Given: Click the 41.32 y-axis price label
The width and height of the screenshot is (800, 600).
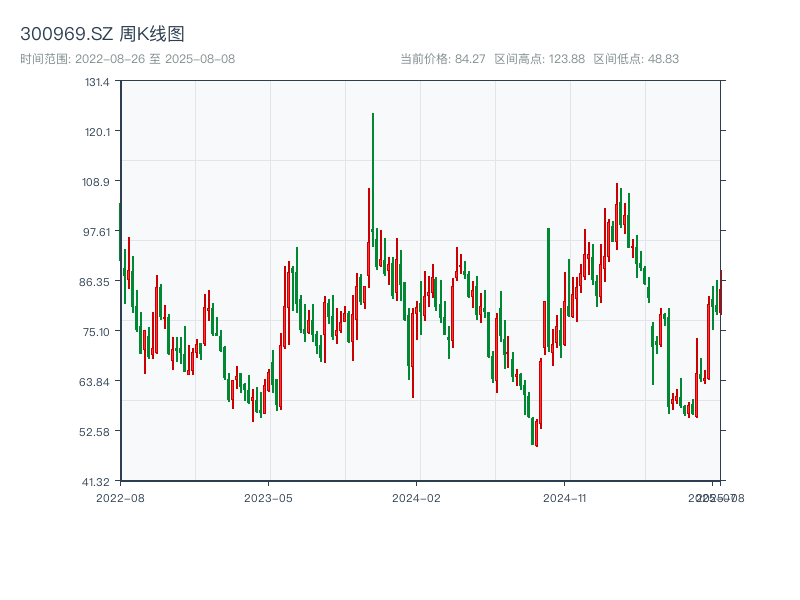Looking at the screenshot, I should coord(97,482).
